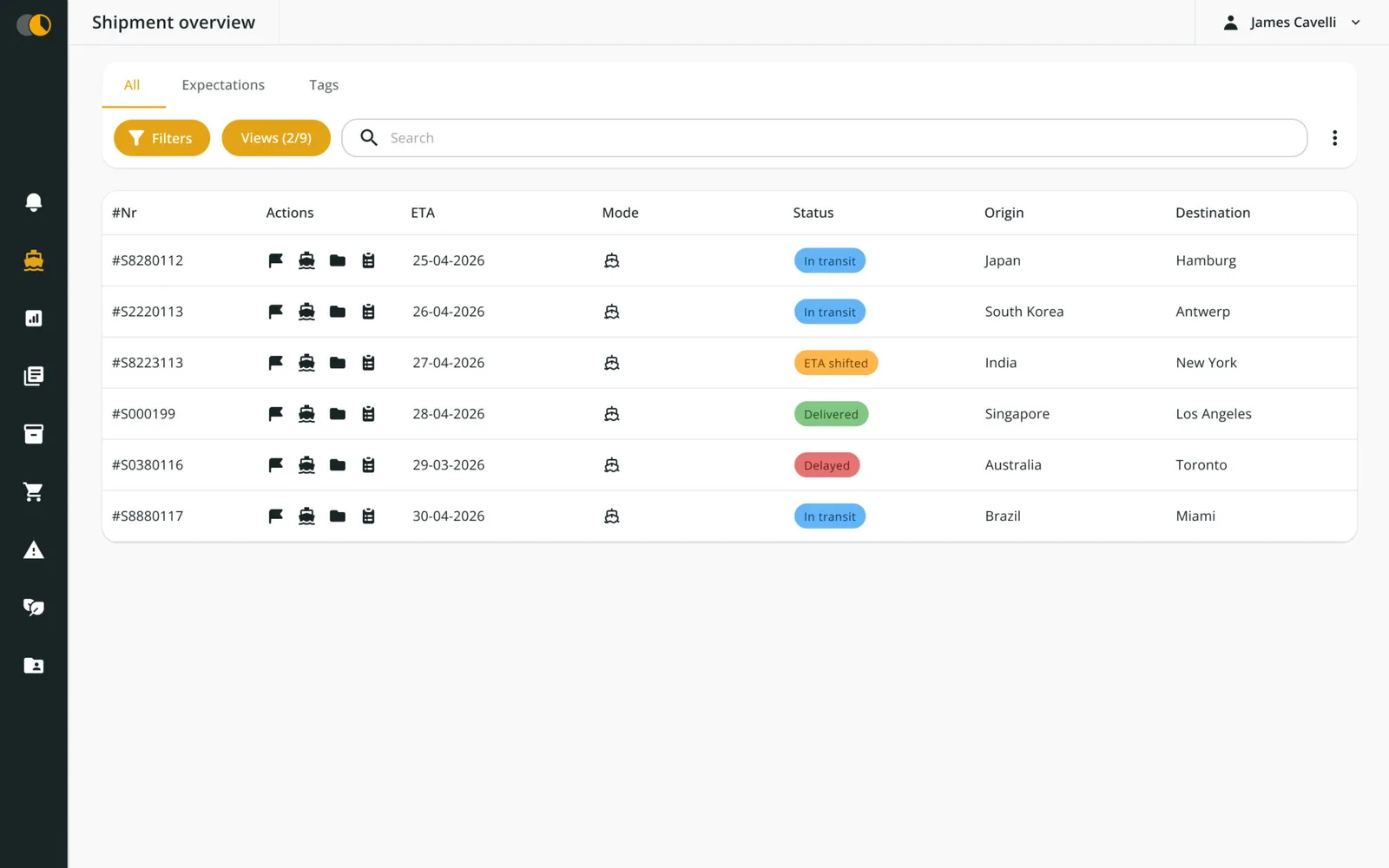Viewport: 1389px width, 868px height.
Task: Open clipboard icon for shipment #S8223113
Action: [x=368, y=363]
